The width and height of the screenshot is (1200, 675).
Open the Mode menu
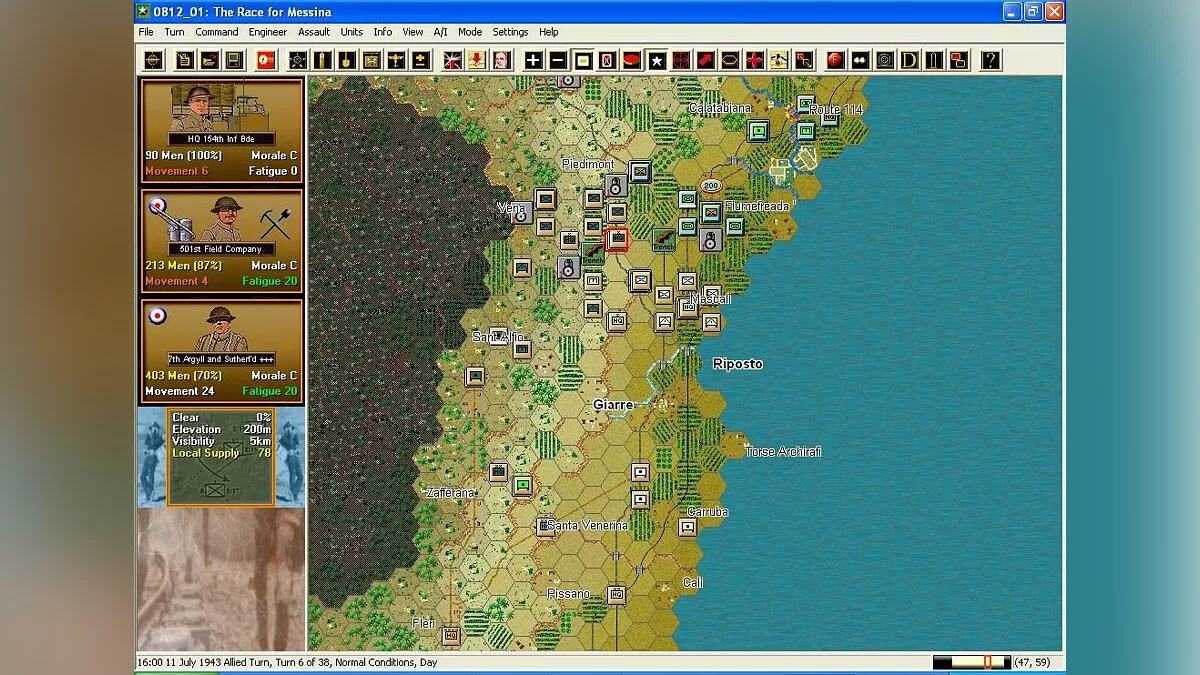470,32
